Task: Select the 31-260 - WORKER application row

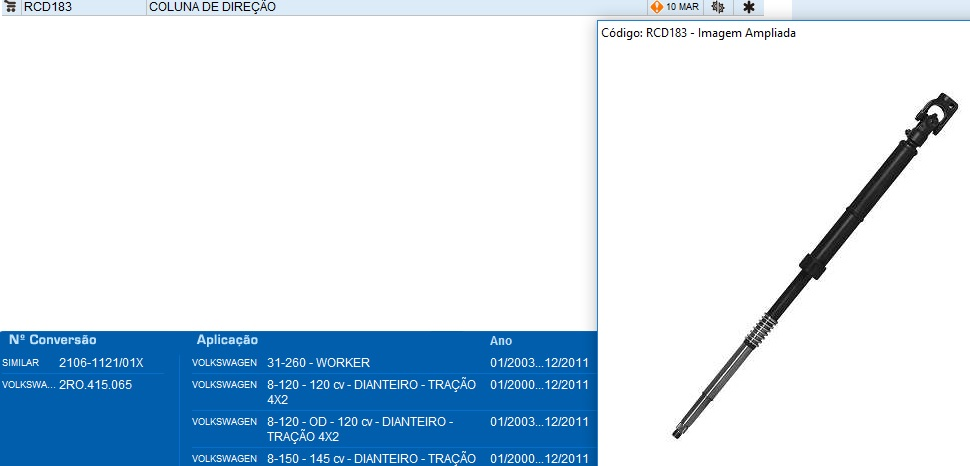Action: point(318,362)
